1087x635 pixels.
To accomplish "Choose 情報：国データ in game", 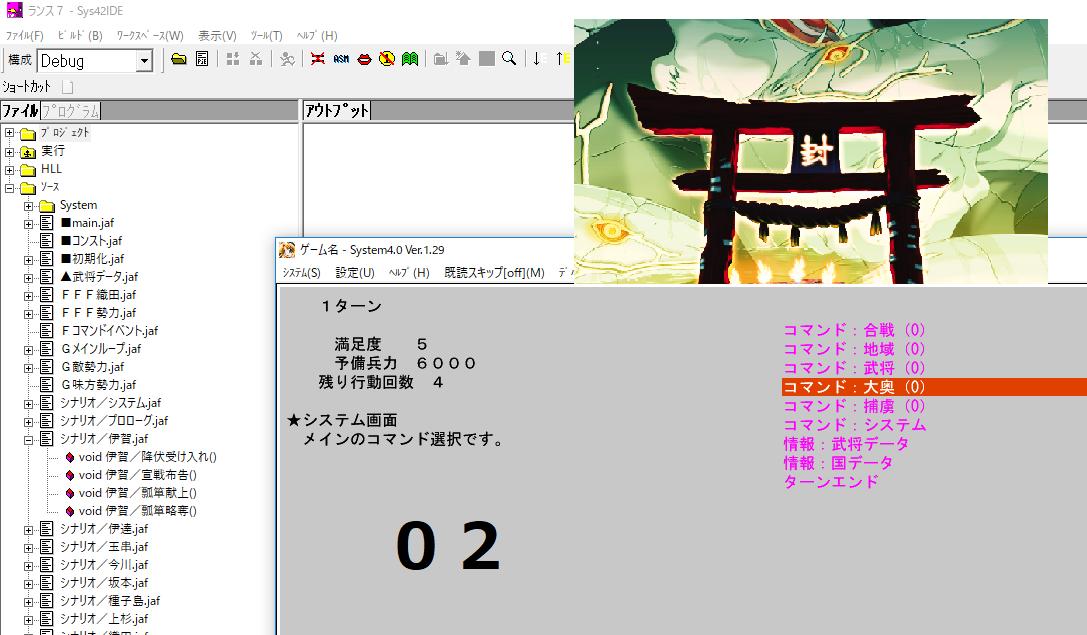I will click(837, 462).
